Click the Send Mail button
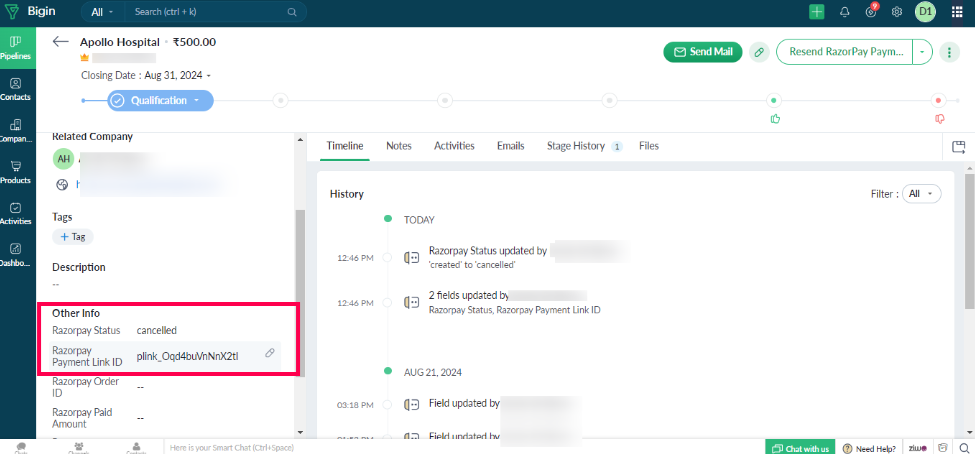975x454 pixels. click(x=703, y=52)
